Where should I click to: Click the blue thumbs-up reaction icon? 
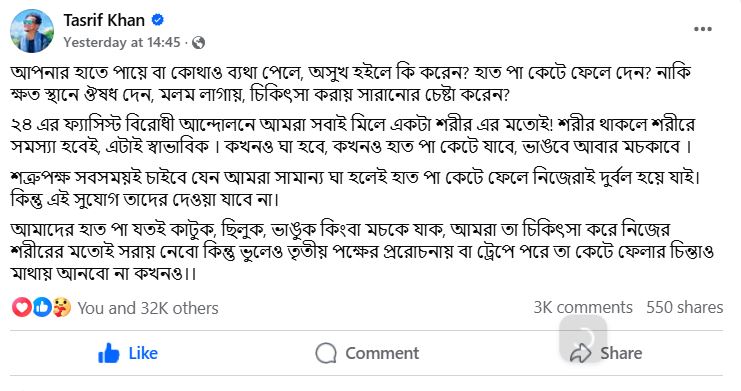[42, 307]
